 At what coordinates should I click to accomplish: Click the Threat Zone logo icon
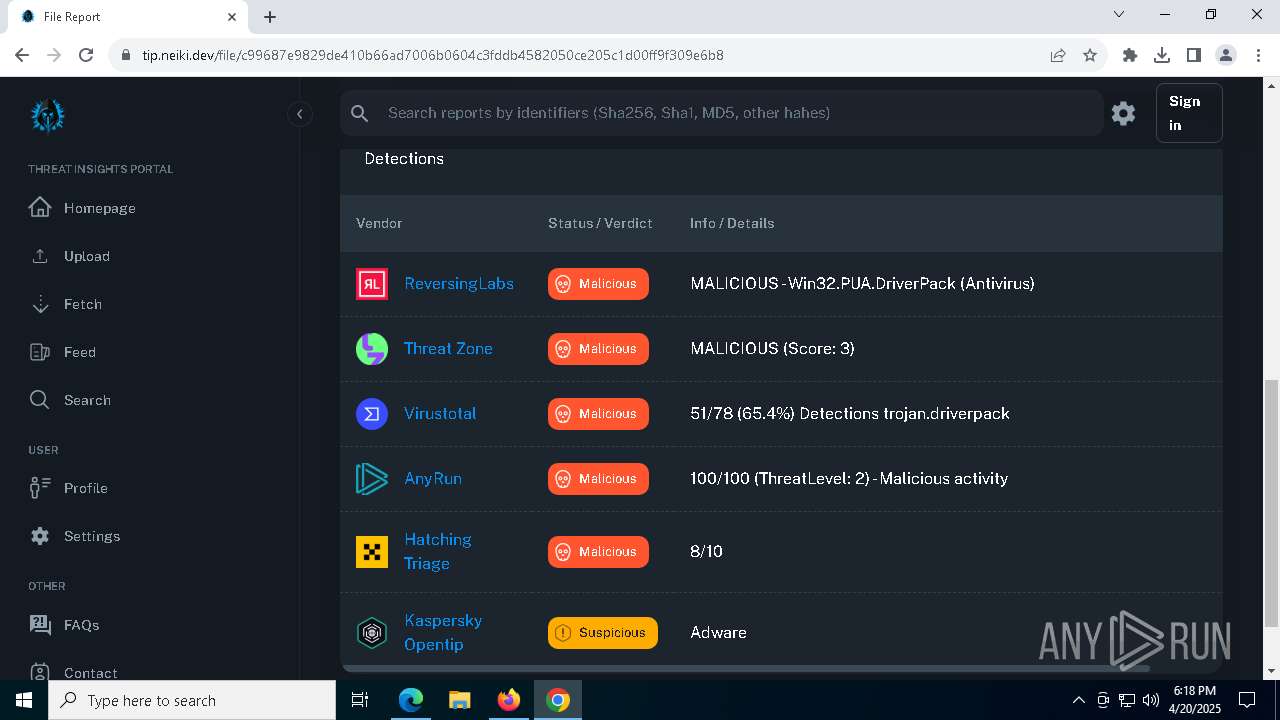(372, 349)
